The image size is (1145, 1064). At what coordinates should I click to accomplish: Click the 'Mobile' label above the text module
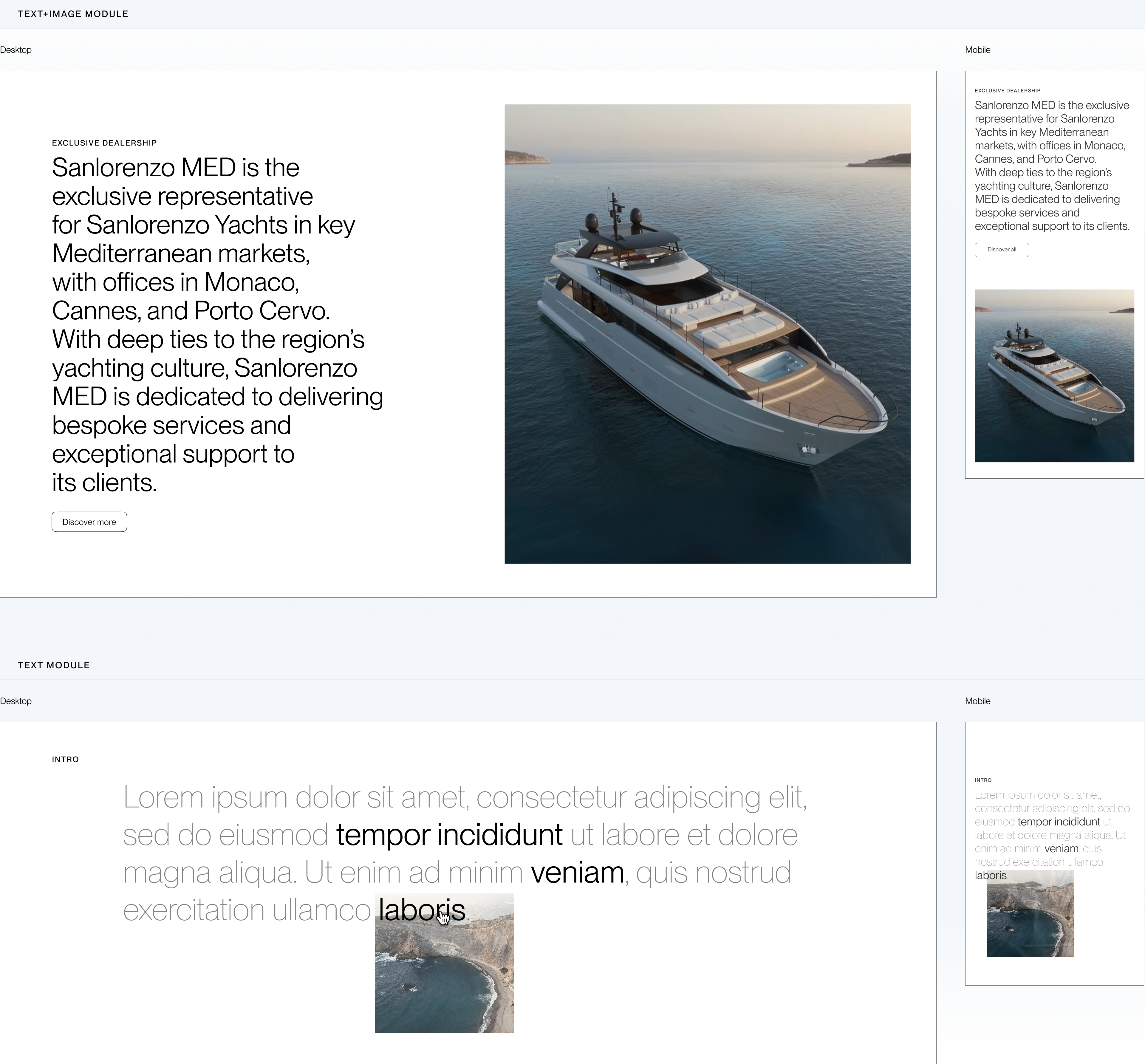[977, 701]
